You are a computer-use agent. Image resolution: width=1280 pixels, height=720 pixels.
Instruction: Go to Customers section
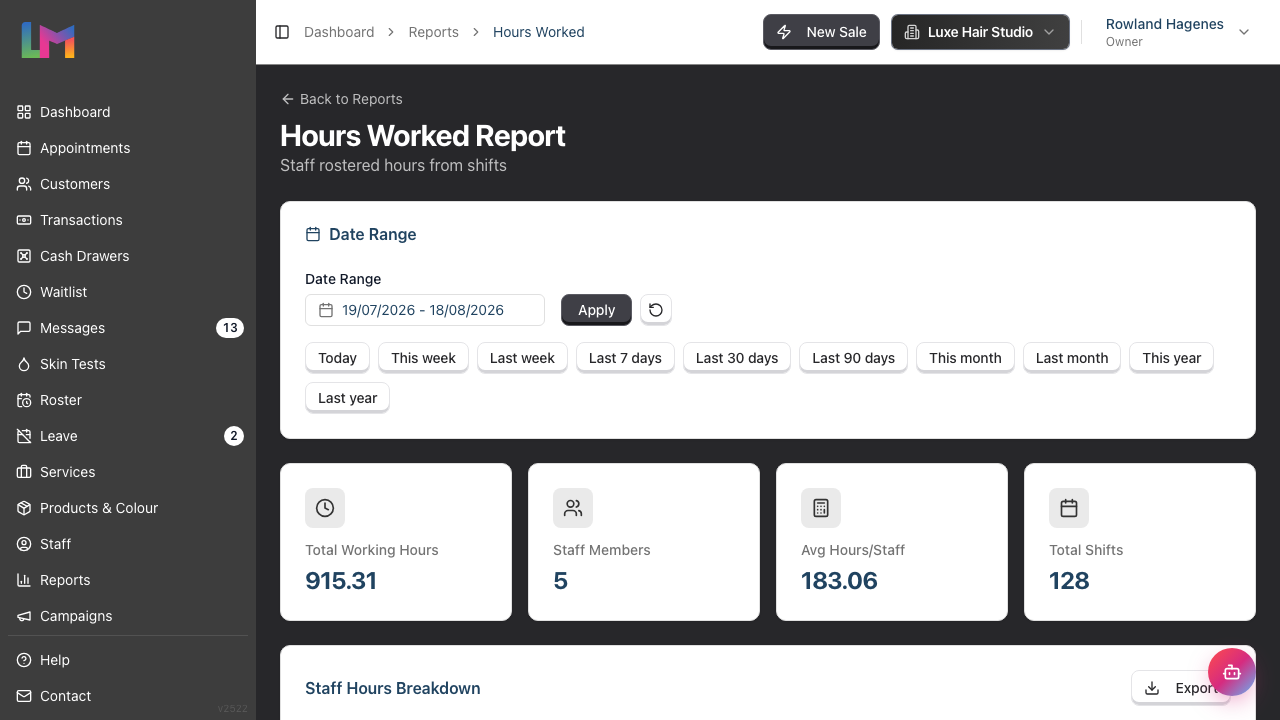128,184
